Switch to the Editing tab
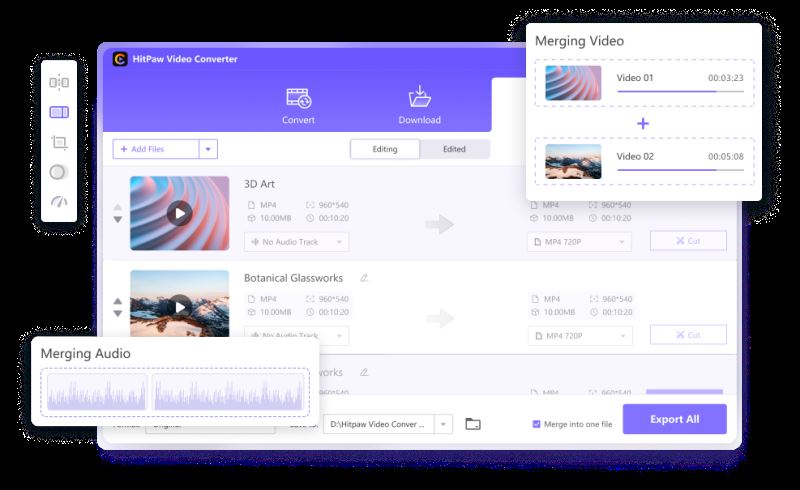800x490 pixels. pyautogui.click(x=385, y=149)
